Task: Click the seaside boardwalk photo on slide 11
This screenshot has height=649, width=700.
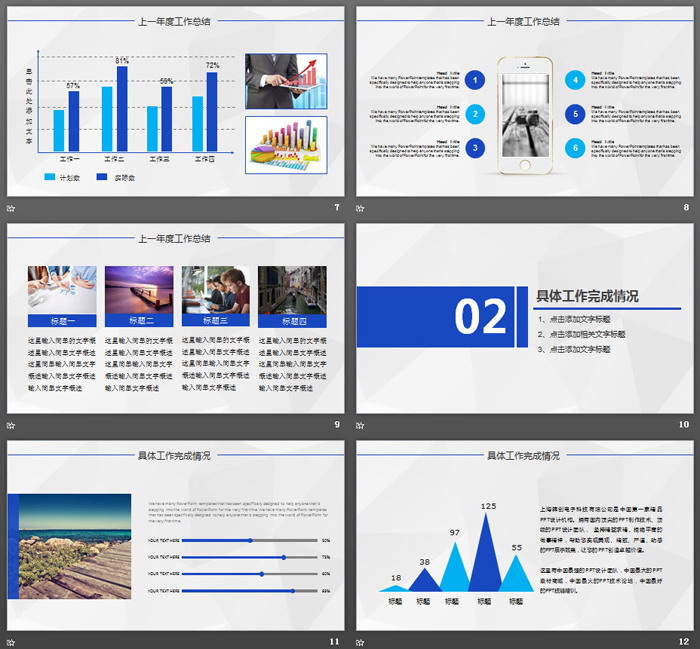Action: pos(75,546)
